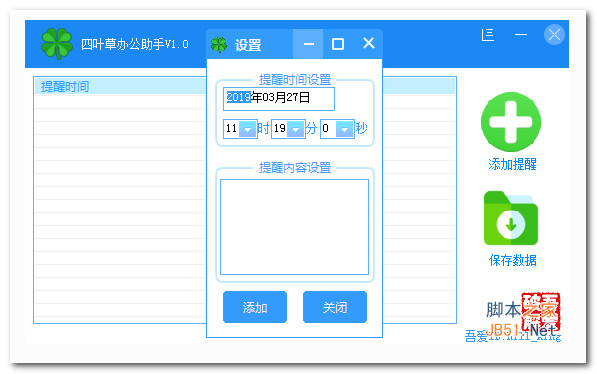Close the main window with round X button
The image size is (597, 374).
coord(554,35)
